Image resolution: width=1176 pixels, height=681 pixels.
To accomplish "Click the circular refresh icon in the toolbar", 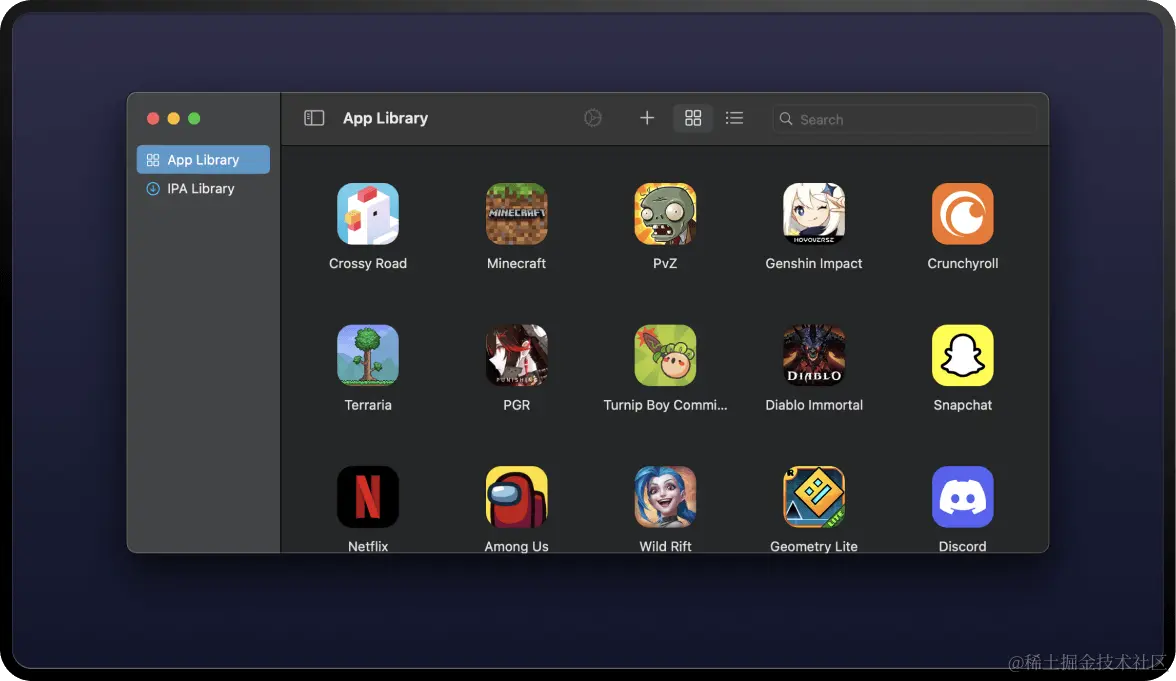I will [x=592, y=118].
